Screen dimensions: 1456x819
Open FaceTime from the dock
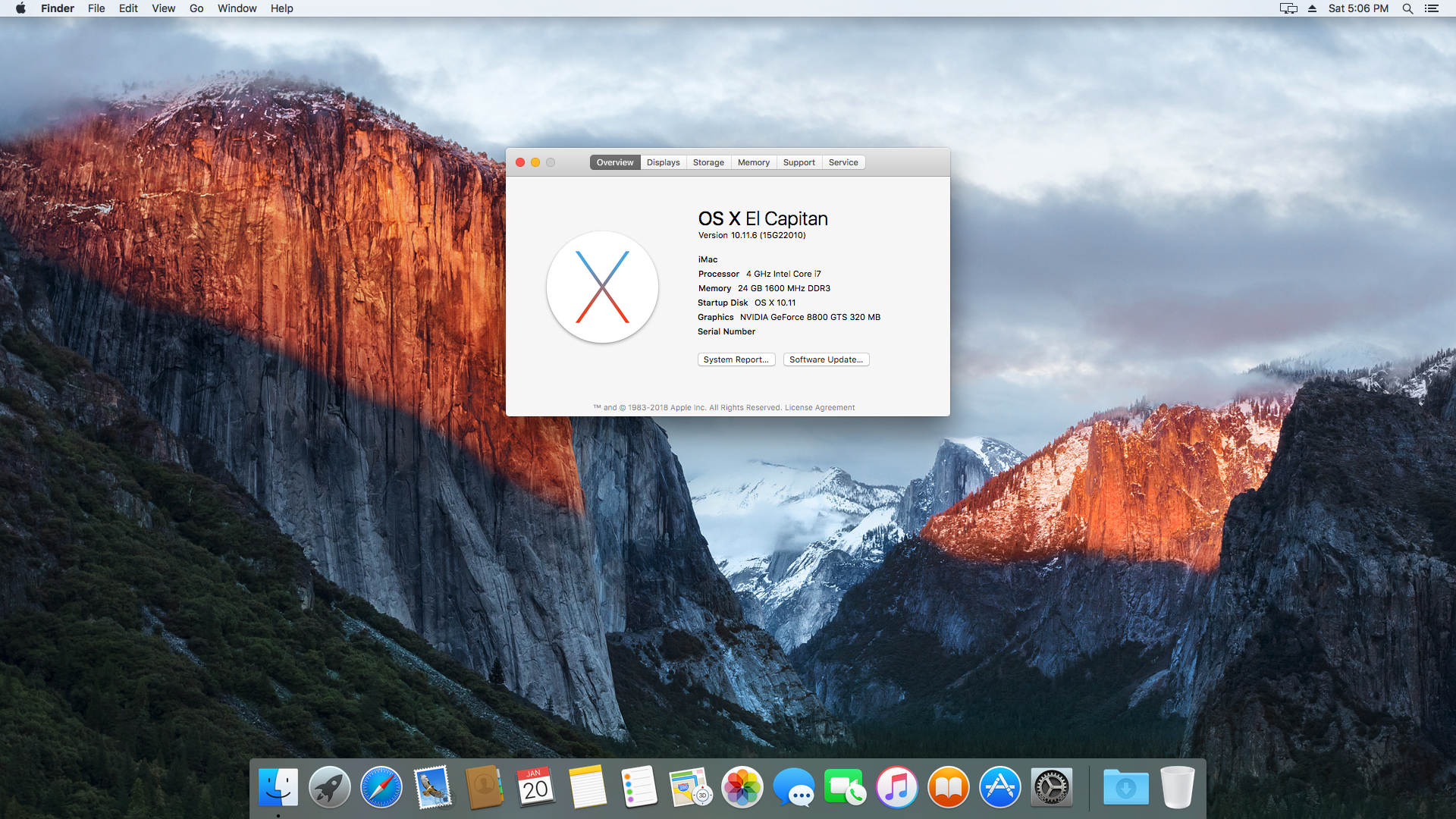845,787
